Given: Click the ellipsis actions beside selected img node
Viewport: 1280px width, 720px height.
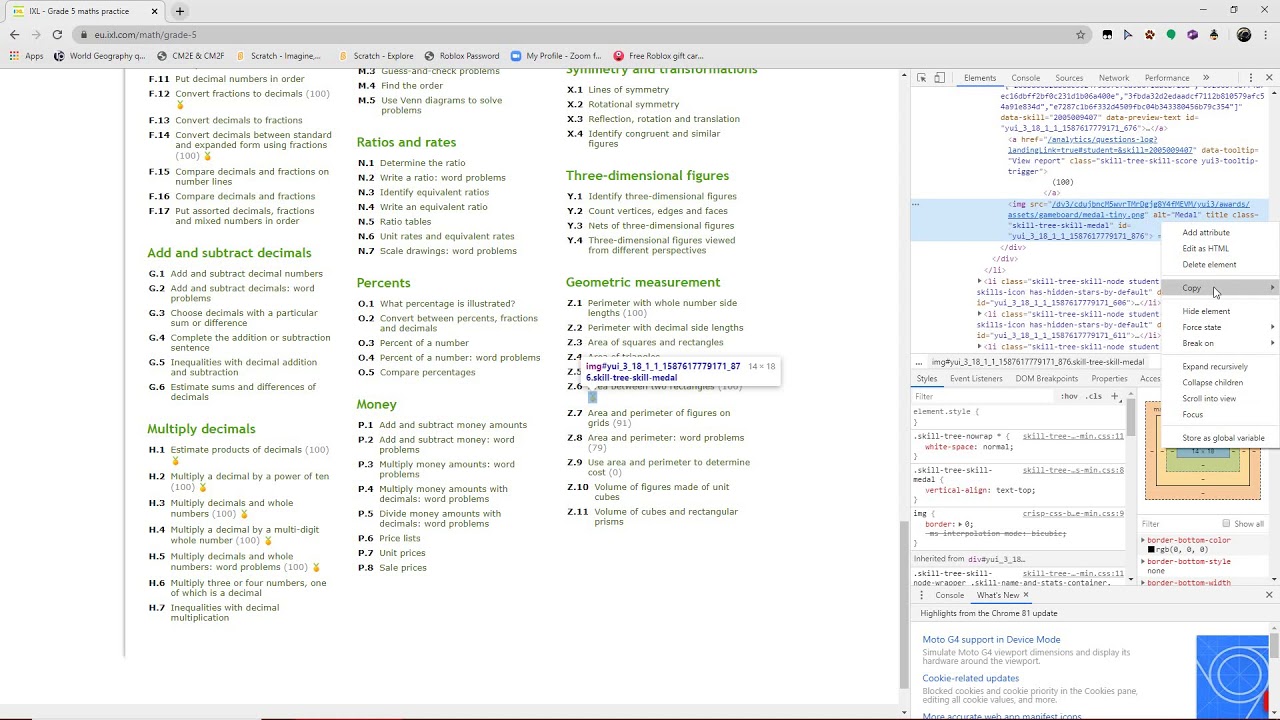Looking at the screenshot, I should [915, 204].
